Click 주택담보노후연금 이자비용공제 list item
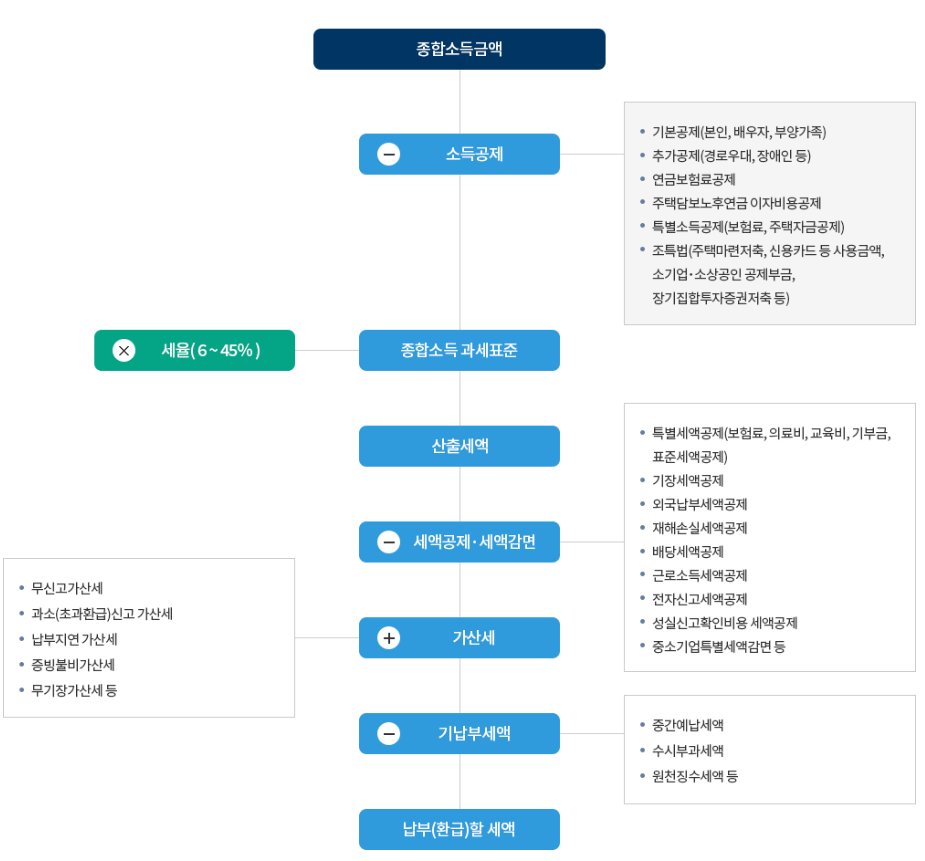The image size is (925, 861). tap(736, 203)
